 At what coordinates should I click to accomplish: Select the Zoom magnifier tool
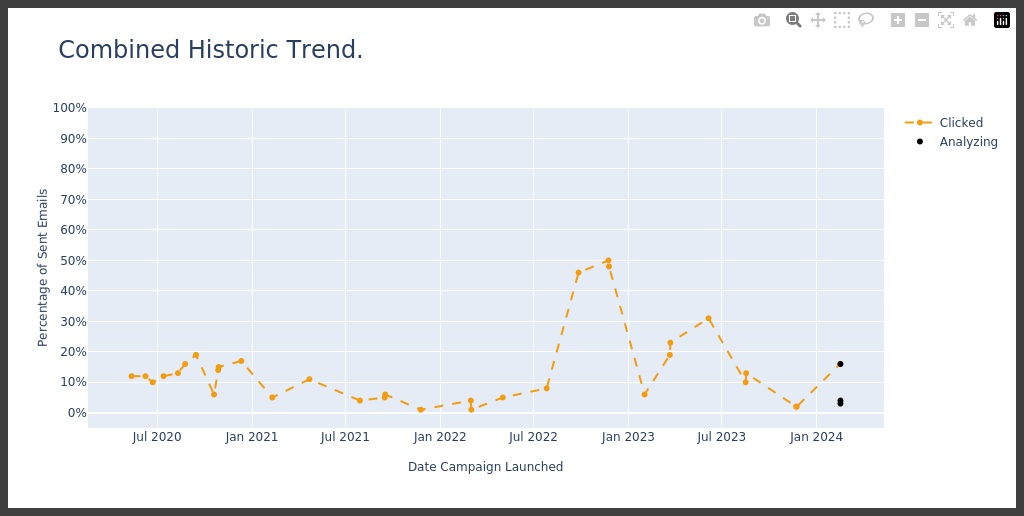[794, 20]
